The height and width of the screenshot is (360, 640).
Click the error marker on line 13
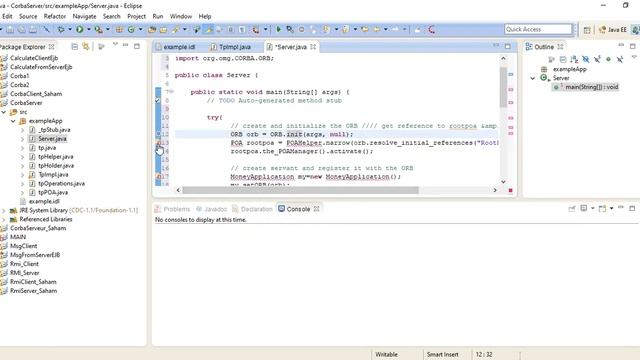(x=158, y=143)
